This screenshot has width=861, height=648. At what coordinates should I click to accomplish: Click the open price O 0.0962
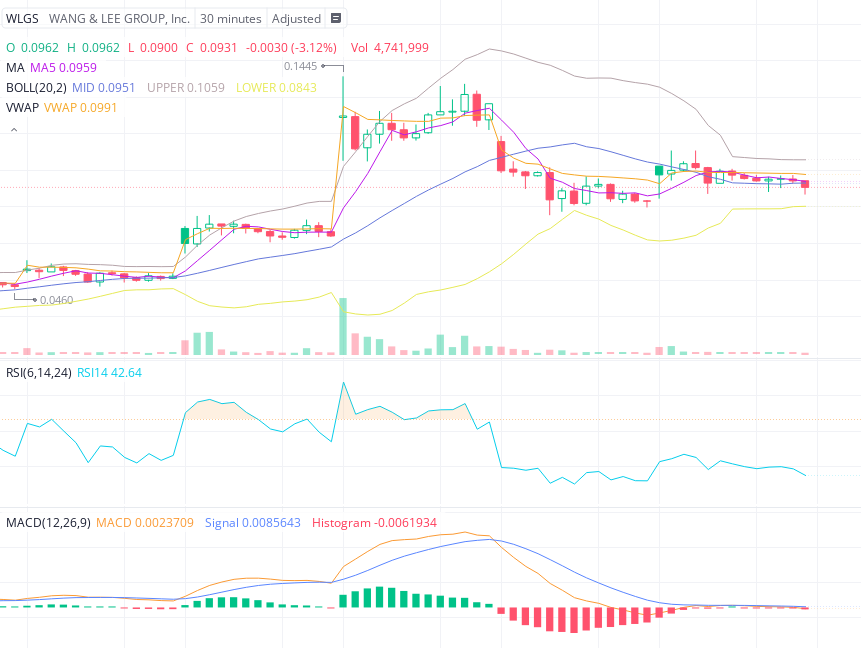point(32,48)
